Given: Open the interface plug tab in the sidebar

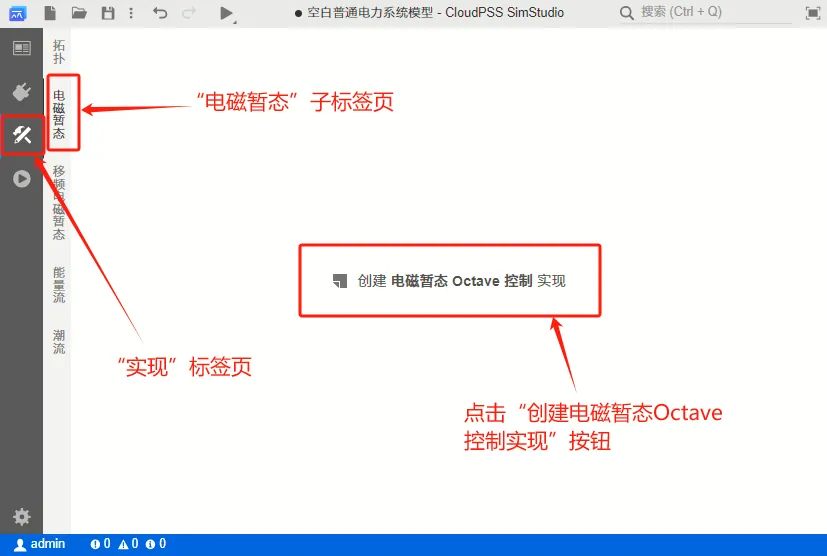Looking at the screenshot, I should click(22, 92).
